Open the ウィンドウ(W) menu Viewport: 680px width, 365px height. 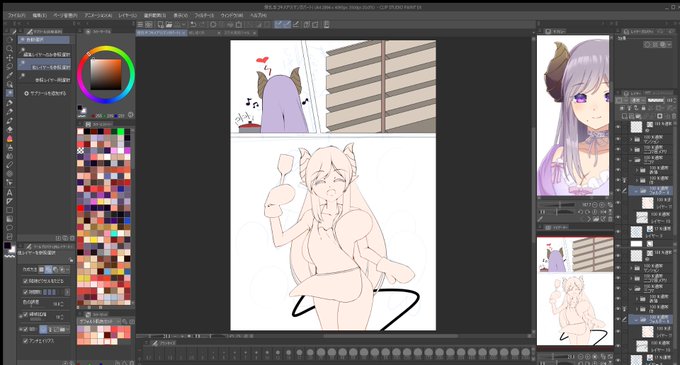click(x=232, y=15)
